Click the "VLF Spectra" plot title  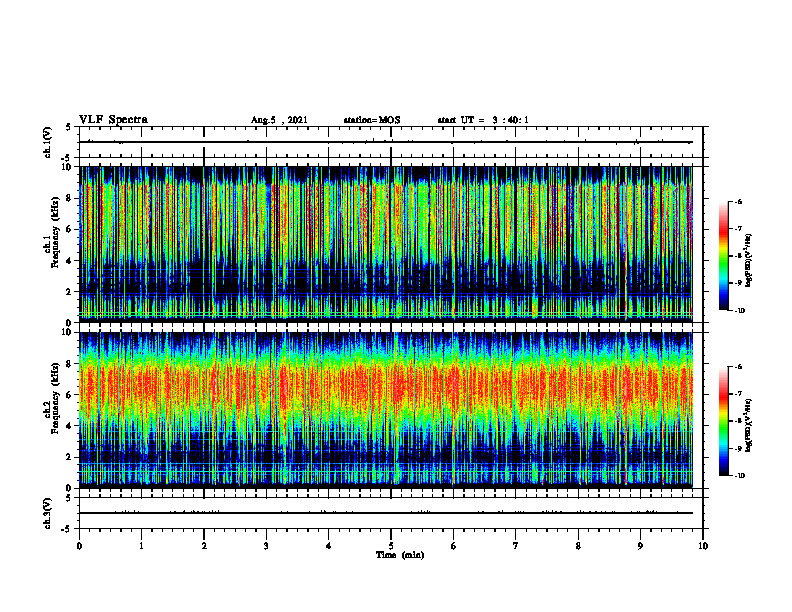tap(113, 120)
